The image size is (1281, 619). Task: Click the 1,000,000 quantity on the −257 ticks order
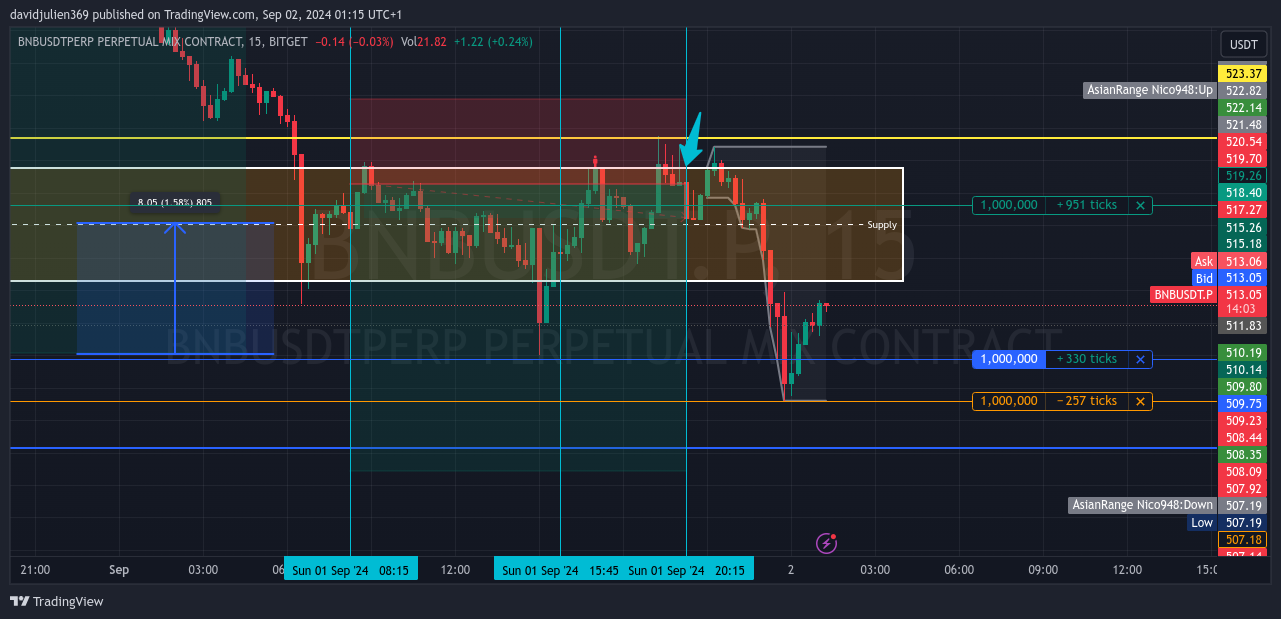(x=1008, y=401)
